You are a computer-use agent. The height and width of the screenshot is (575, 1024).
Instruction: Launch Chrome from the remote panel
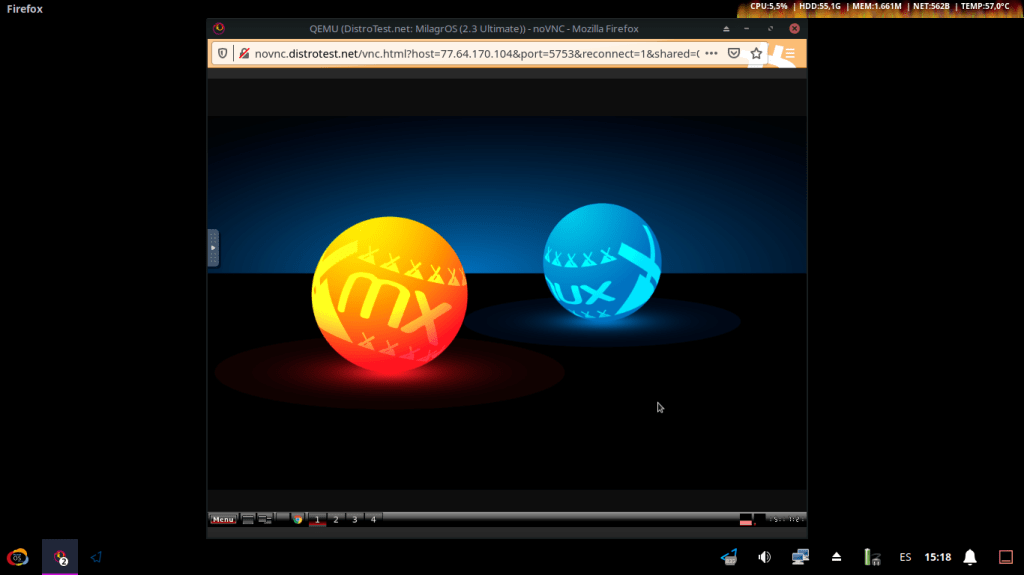click(297, 519)
